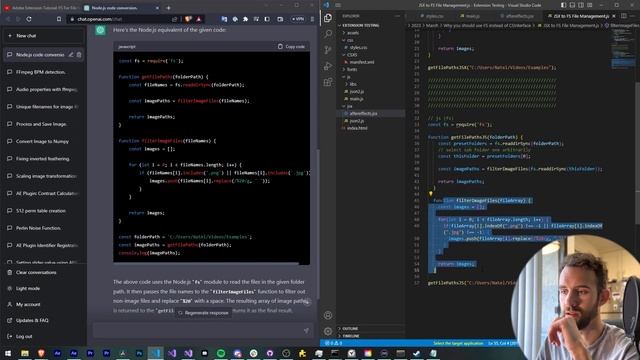Switch to the Adobe Extension Tutorial browser tab
Image resolution: width=640 pixels, height=360 pixels.
(41, 8)
